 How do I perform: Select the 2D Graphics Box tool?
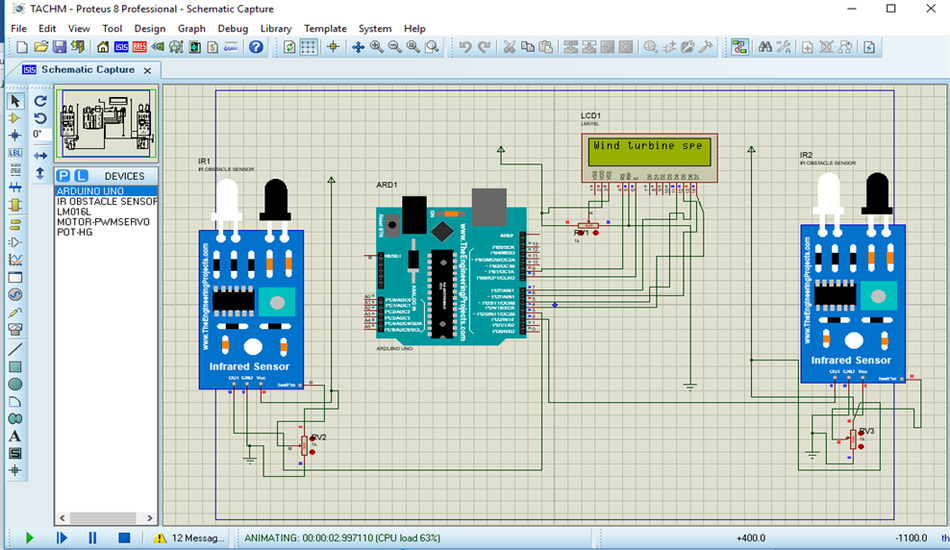[15, 366]
